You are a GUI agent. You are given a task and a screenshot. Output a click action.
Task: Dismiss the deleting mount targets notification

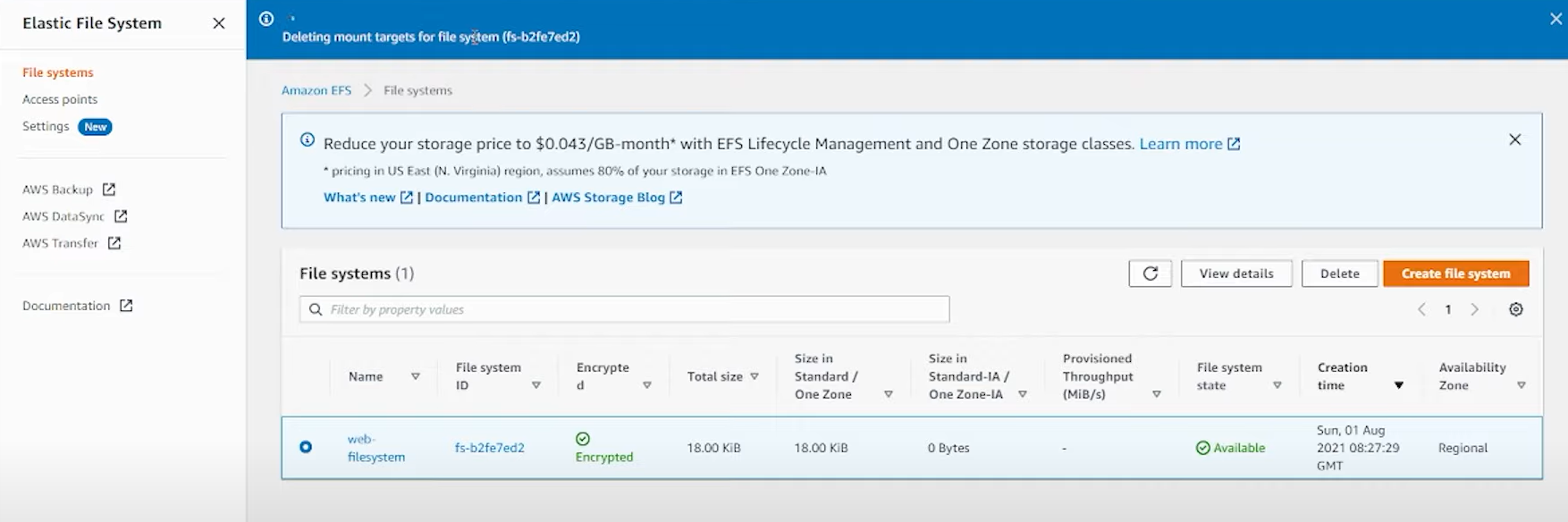pos(1555,19)
